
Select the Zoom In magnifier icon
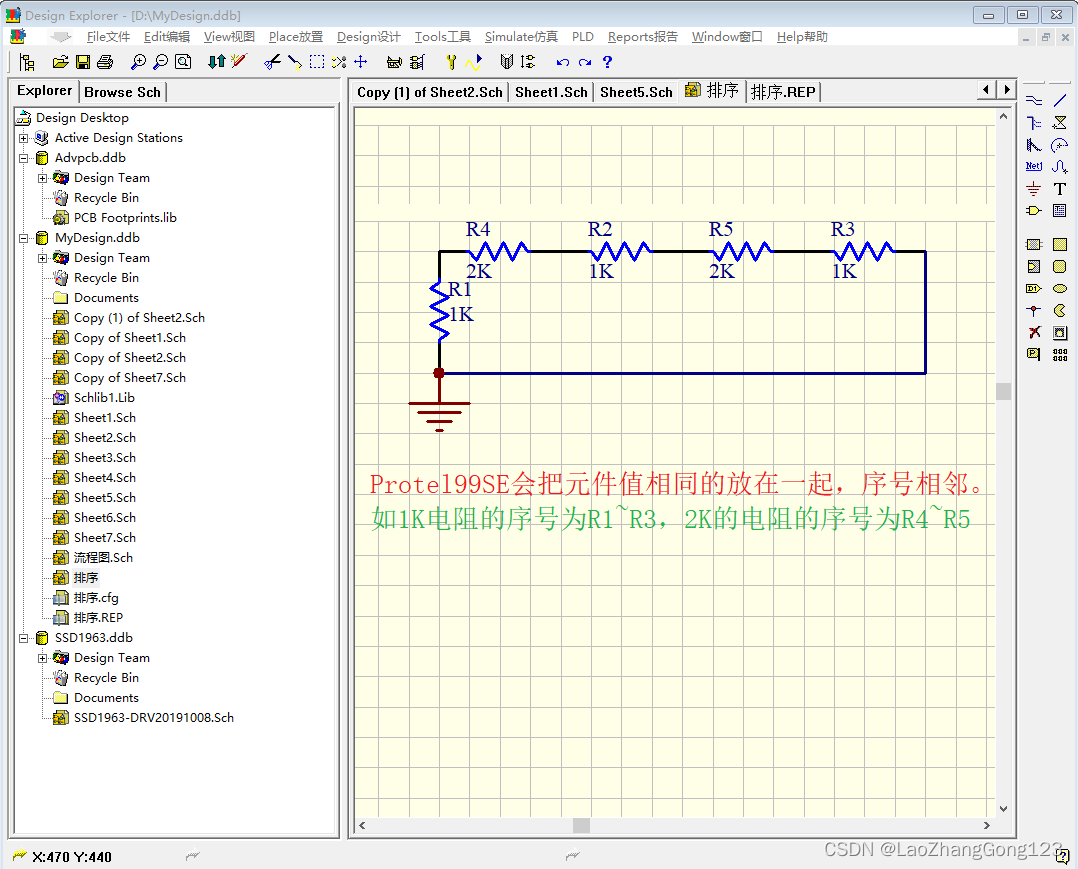point(138,63)
